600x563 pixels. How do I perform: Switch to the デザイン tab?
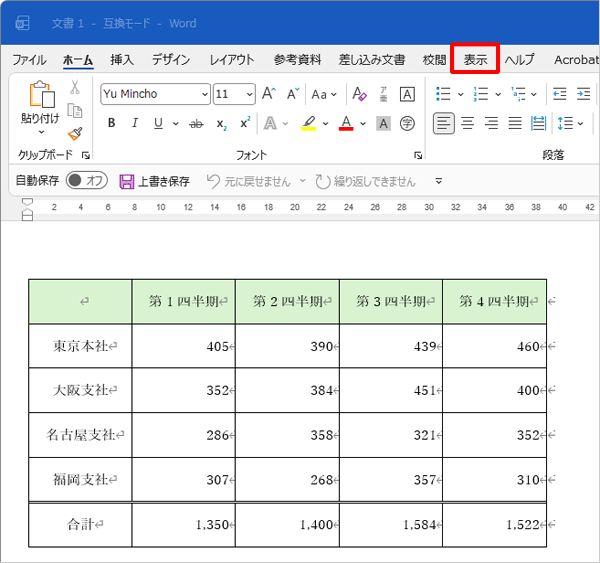(171, 60)
